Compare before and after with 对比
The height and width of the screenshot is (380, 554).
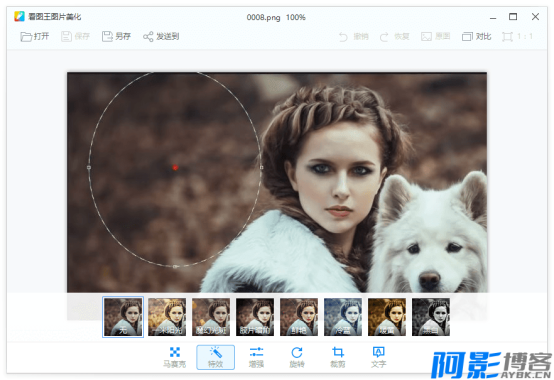point(476,36)
